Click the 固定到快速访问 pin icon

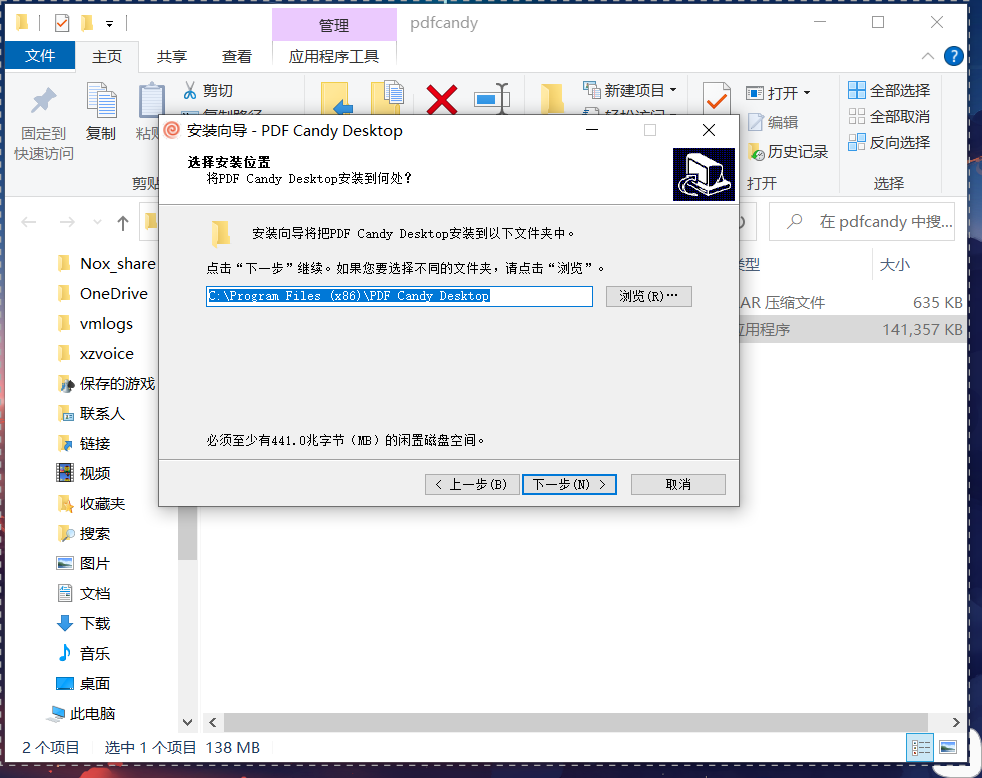[x=43, y=101]
